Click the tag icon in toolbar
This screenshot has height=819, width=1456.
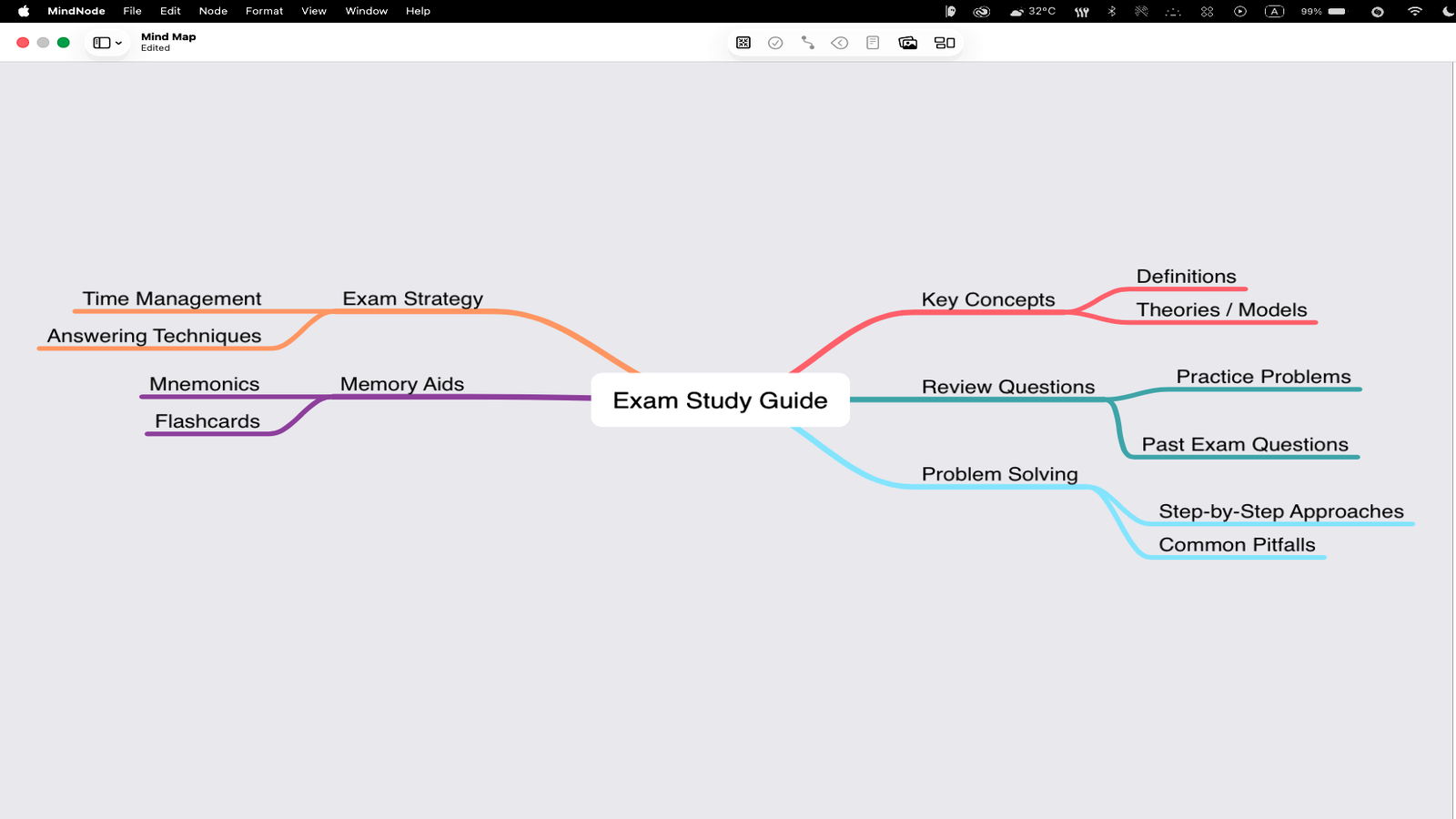(x=840, y=43)
